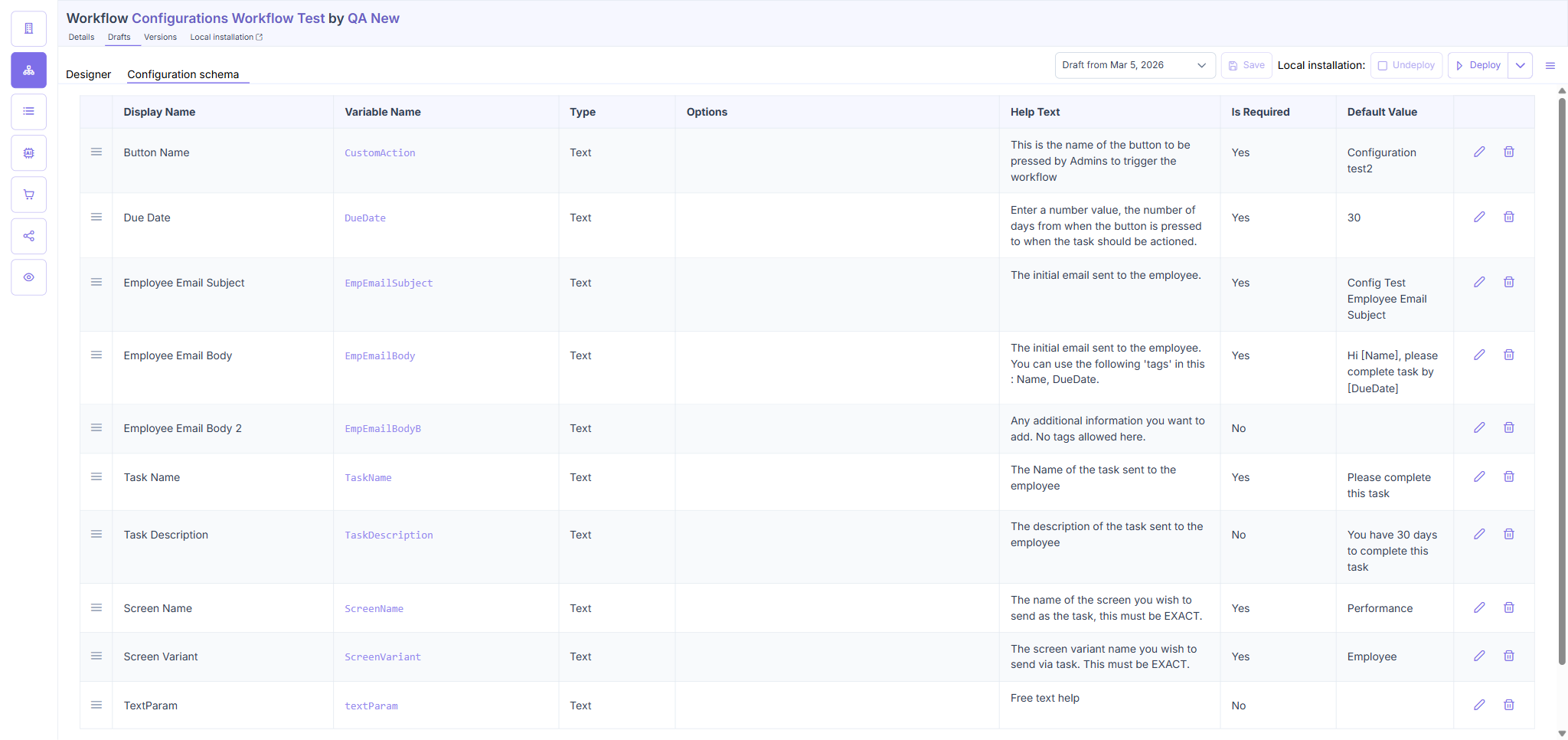Delete the EmpEmailBody variable row
Image resolution: width=1568 pixels, height=740 pixels.
[x=1509, y=355]
